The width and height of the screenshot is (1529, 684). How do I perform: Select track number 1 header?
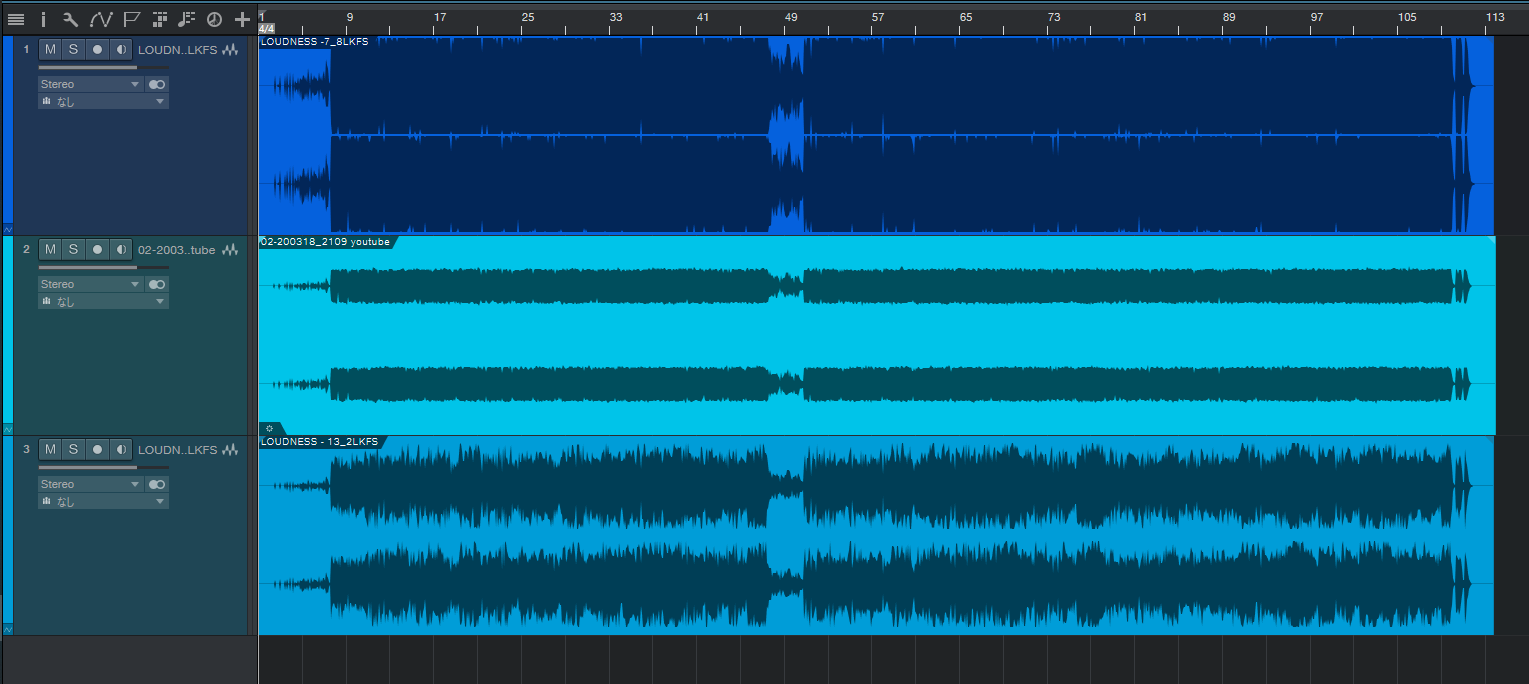(26, 49)
